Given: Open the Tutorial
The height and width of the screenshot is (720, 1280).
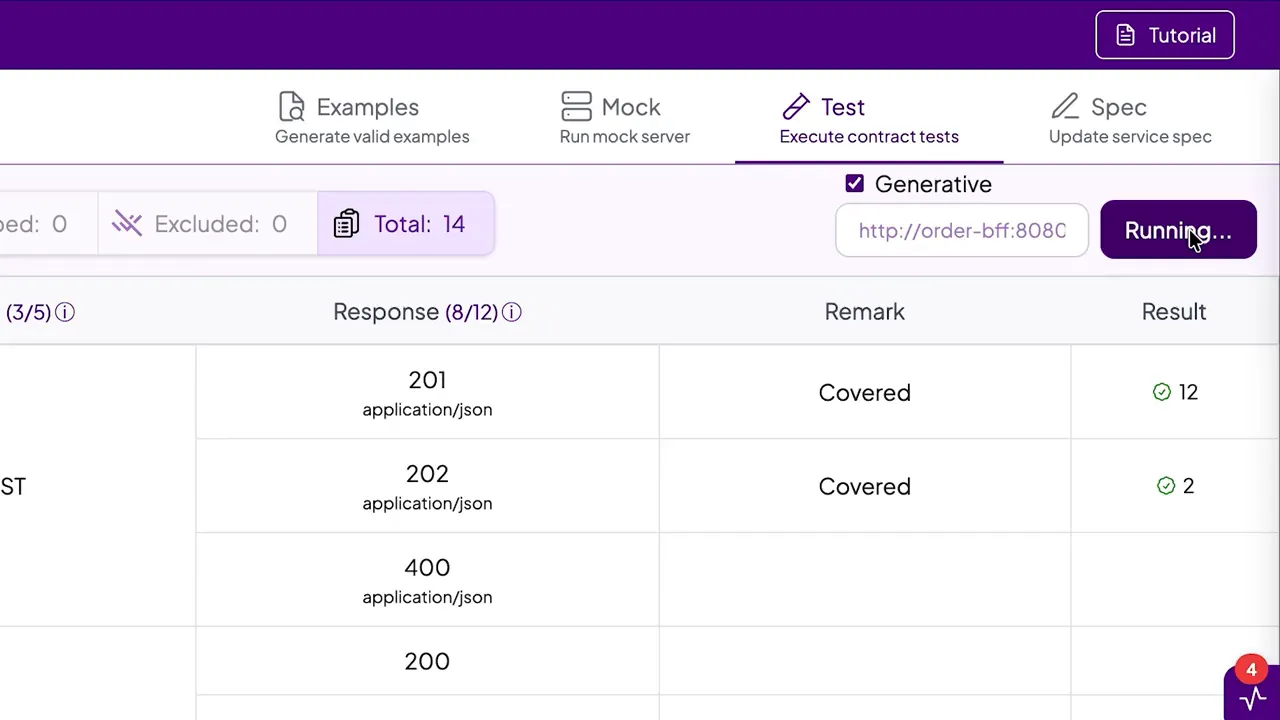Looking at the screenshot, I should [x=1165, y=34].
